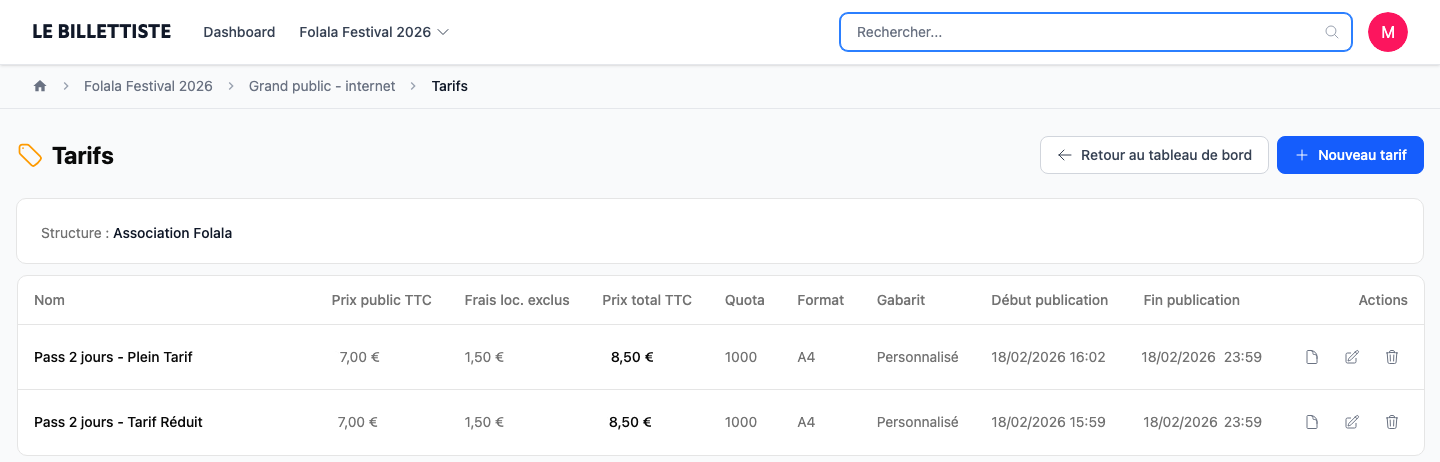The height and width of the screenshot is (462, 1440).
Task: Click the 8,50 € total for Plein Tarif
Action: pos(632,357)
